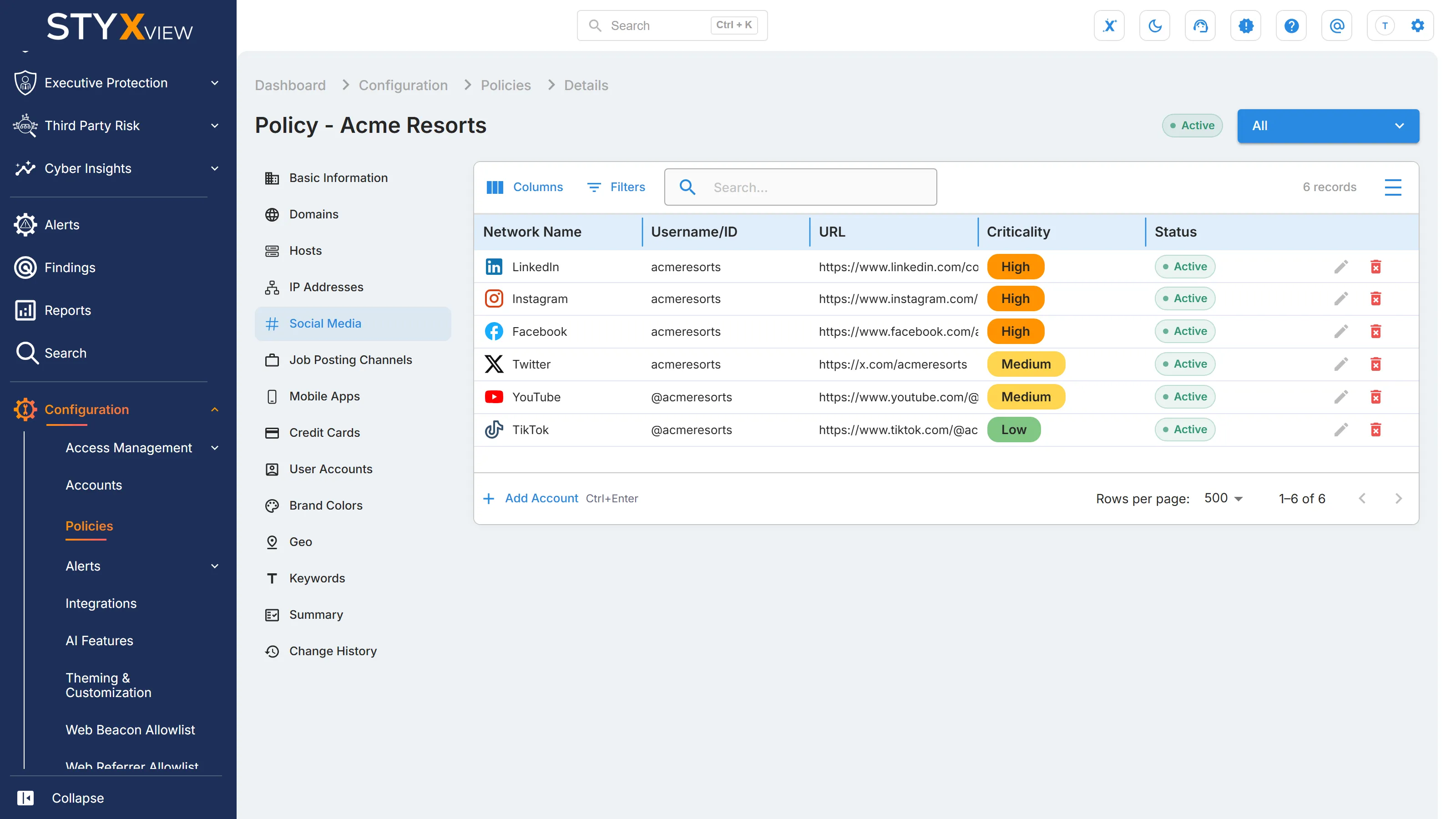Delete the TikTok account row
Viewport: 1456px width, 819px height.
tap(1376, 430)
